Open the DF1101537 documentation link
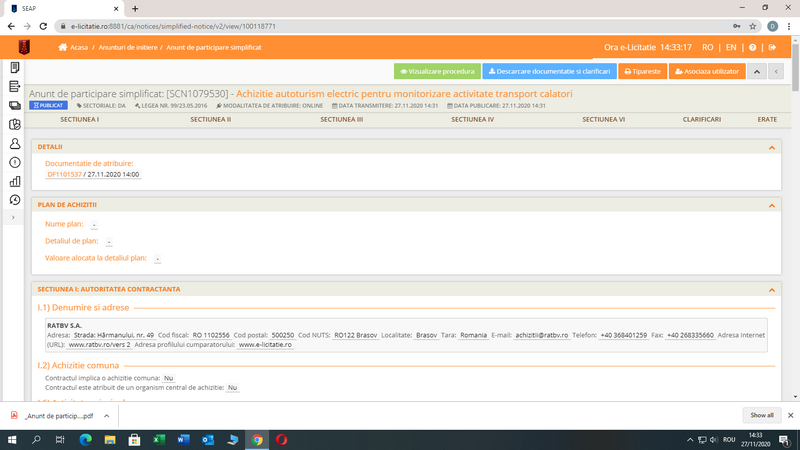The image size is (800, 450). [63, 174]
